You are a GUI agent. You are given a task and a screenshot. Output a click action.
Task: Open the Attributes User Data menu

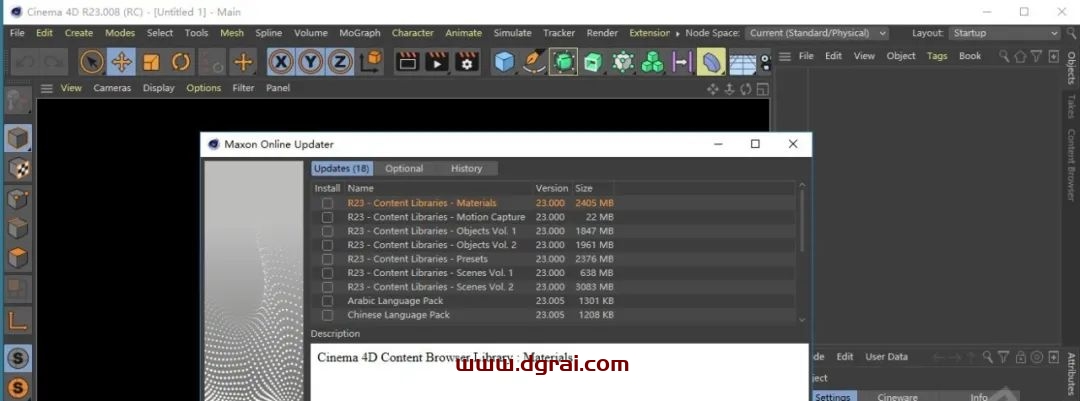(886, 357)
